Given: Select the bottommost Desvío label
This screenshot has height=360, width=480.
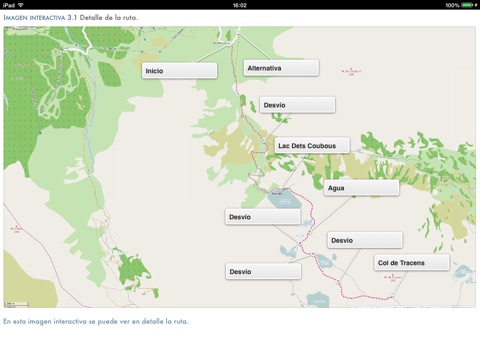Looking at the screenshot, I should pyautogui.click(x=263, y=272).
